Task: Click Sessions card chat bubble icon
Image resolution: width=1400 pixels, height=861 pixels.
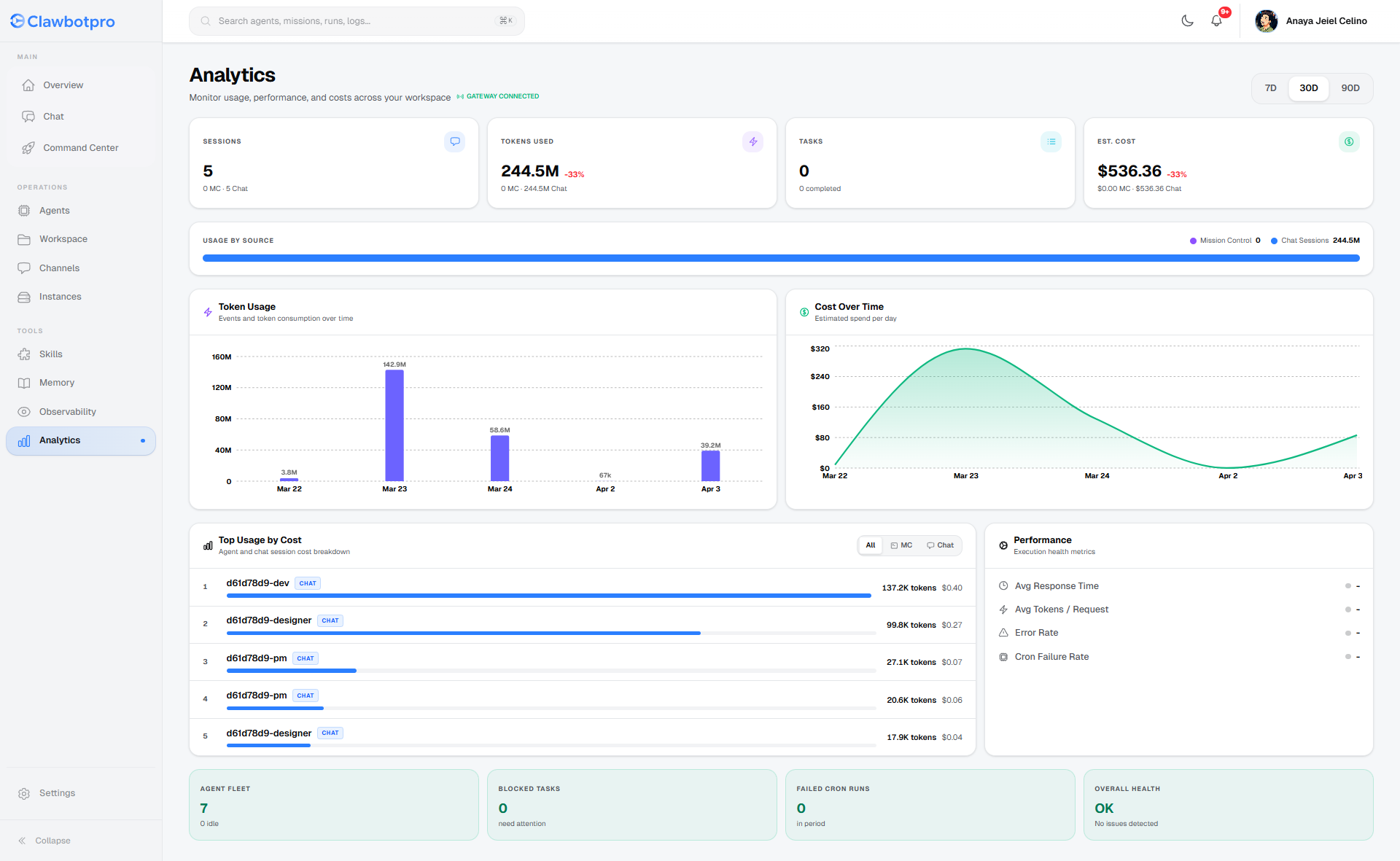Action: tap(454, 141)
